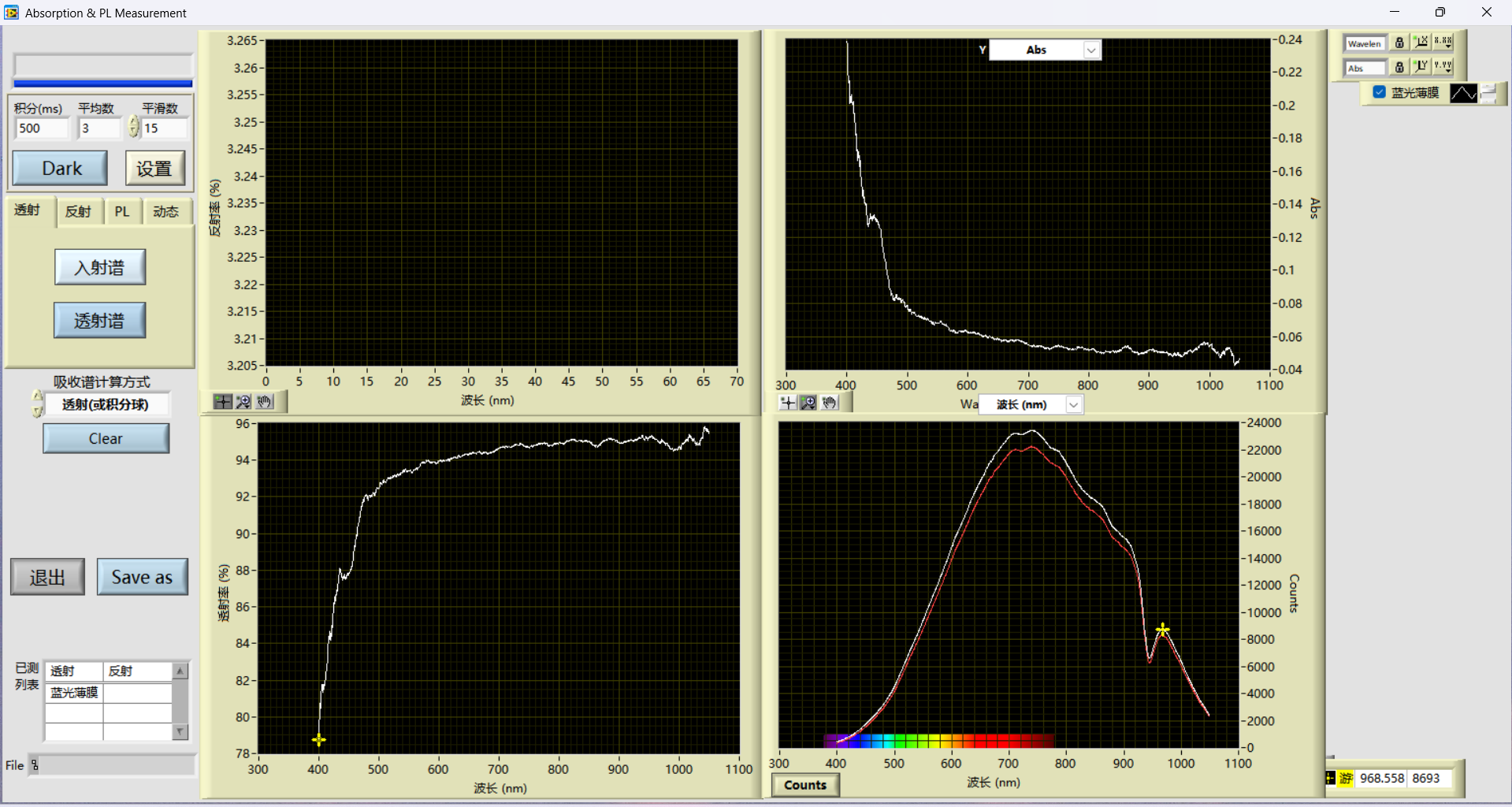Click the 蓝光薄膜 plot line style swatch
This screenshot has height=807, width=1512.
1463,93
